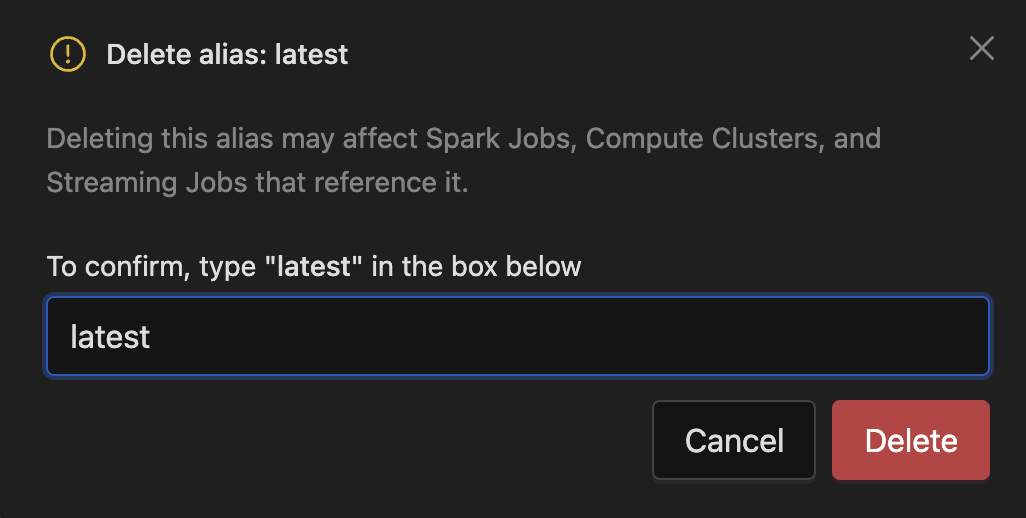Click the "Delete alias: latest" dialog title
The width and height of the screenshot is (1026, 518).
tap(227, 54)
